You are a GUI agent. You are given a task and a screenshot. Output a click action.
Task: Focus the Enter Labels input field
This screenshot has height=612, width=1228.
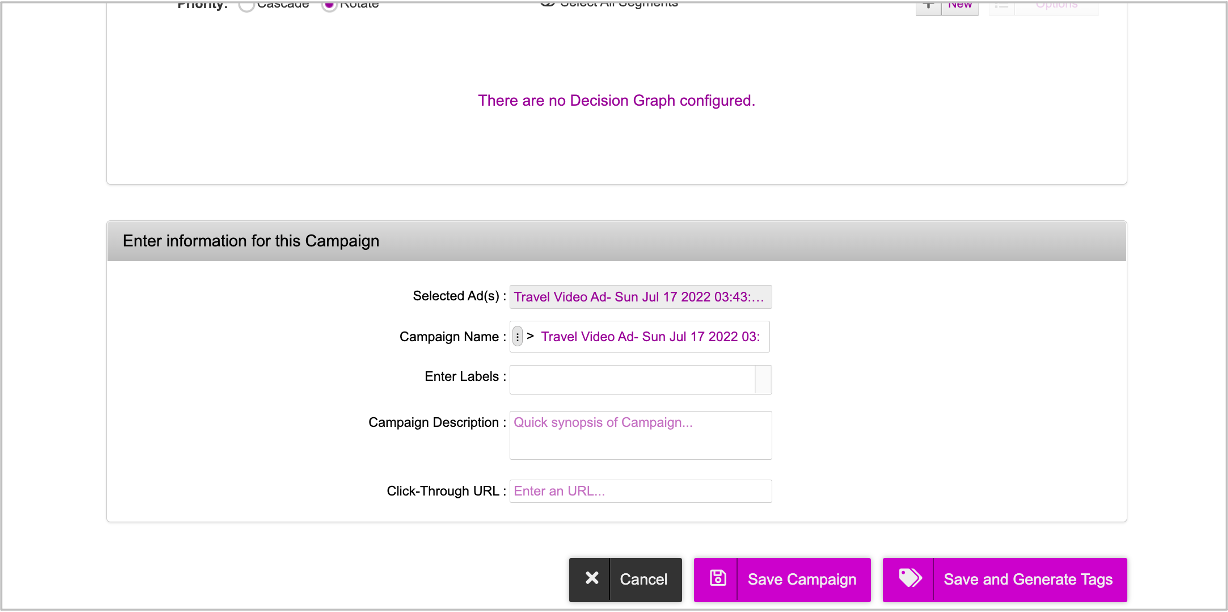coord(632,380)
